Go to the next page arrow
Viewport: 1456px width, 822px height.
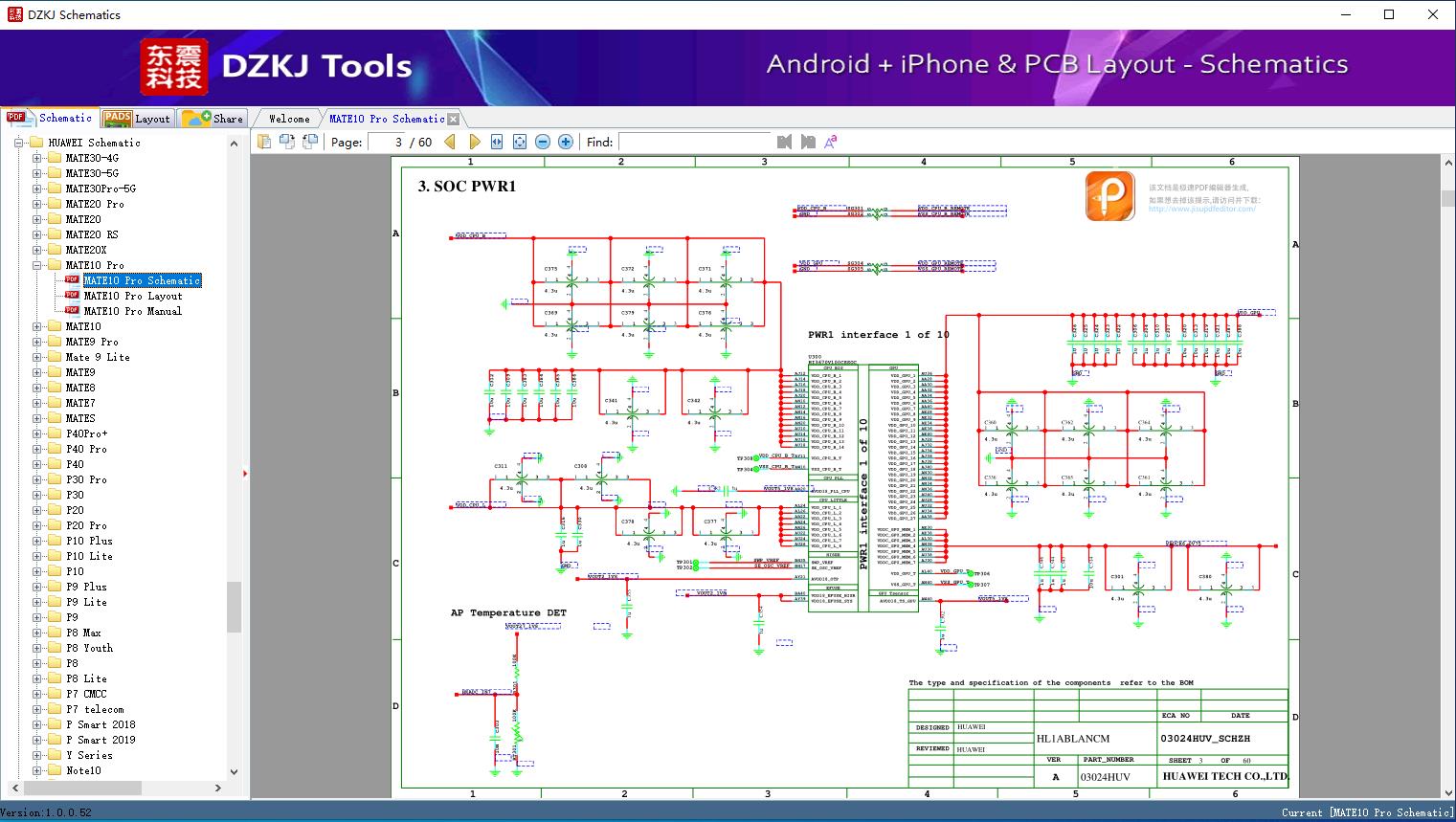pos(475,142)
